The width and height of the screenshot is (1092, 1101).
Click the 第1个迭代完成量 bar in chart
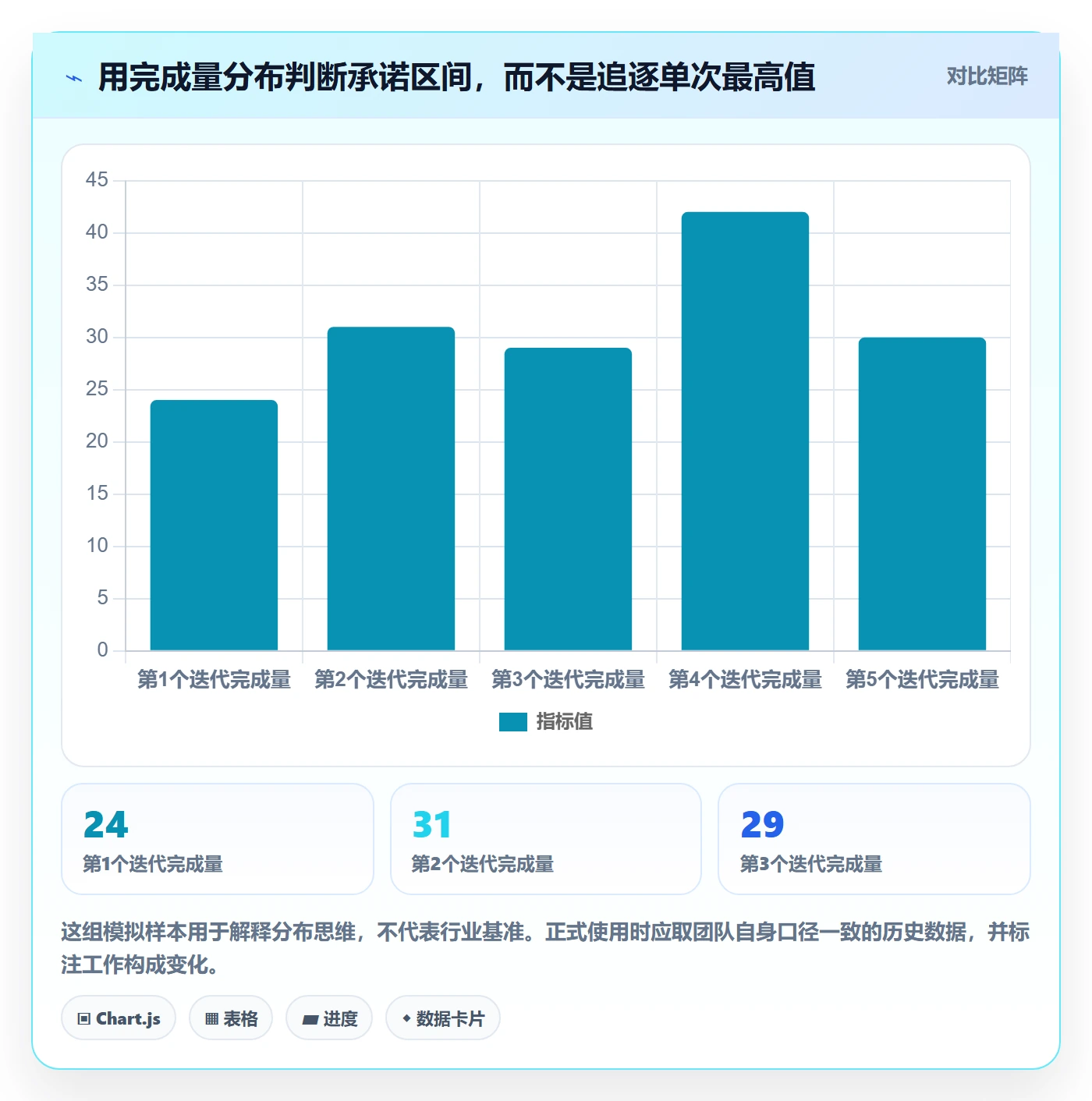[214, 525]
